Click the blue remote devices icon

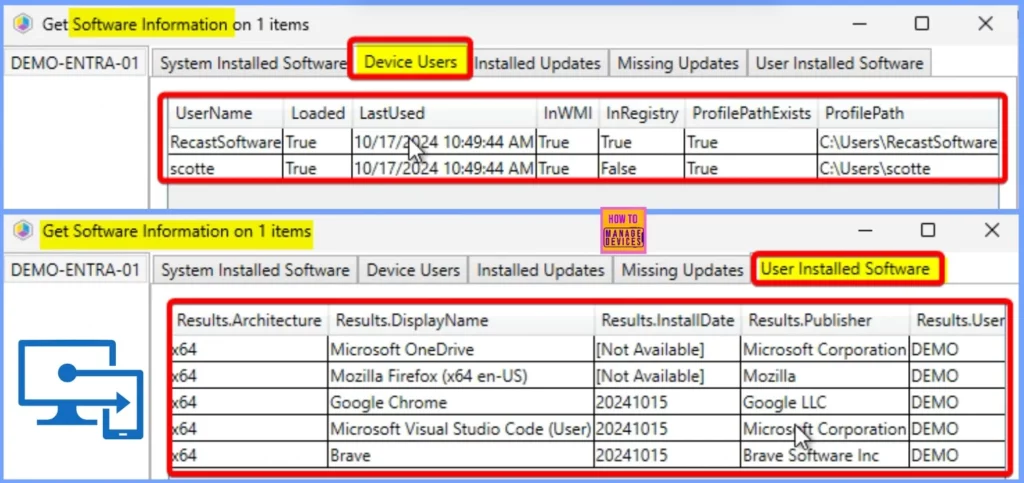(80, 388)
